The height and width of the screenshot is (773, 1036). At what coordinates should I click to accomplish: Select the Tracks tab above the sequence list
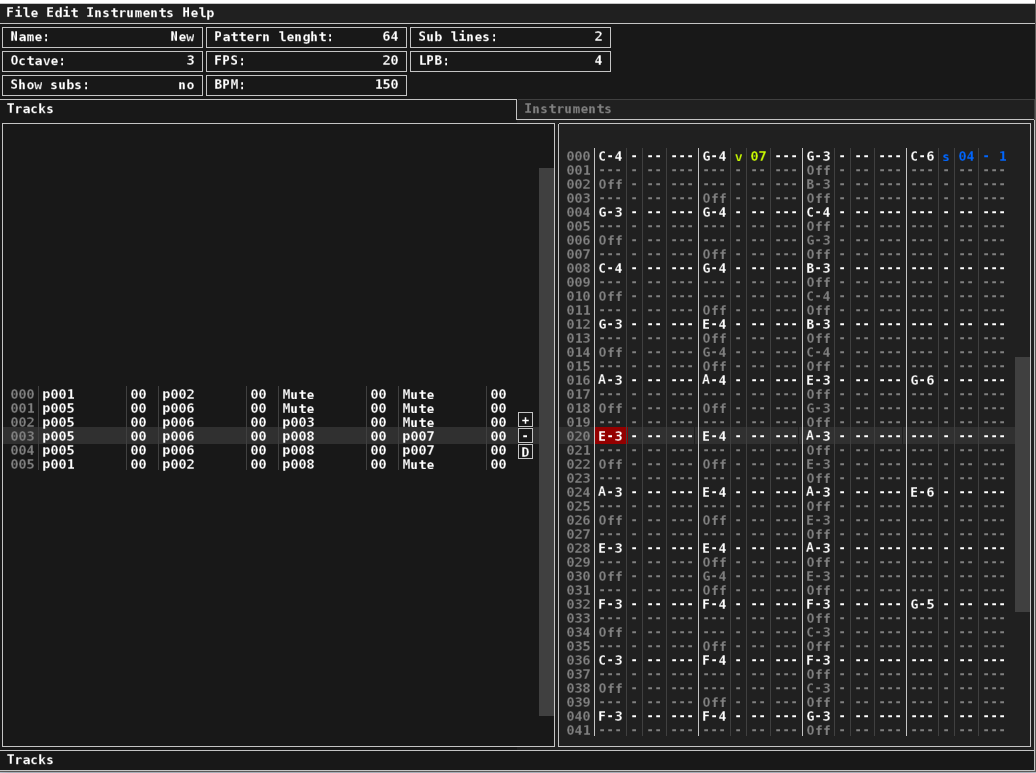(x=258, y=109)
